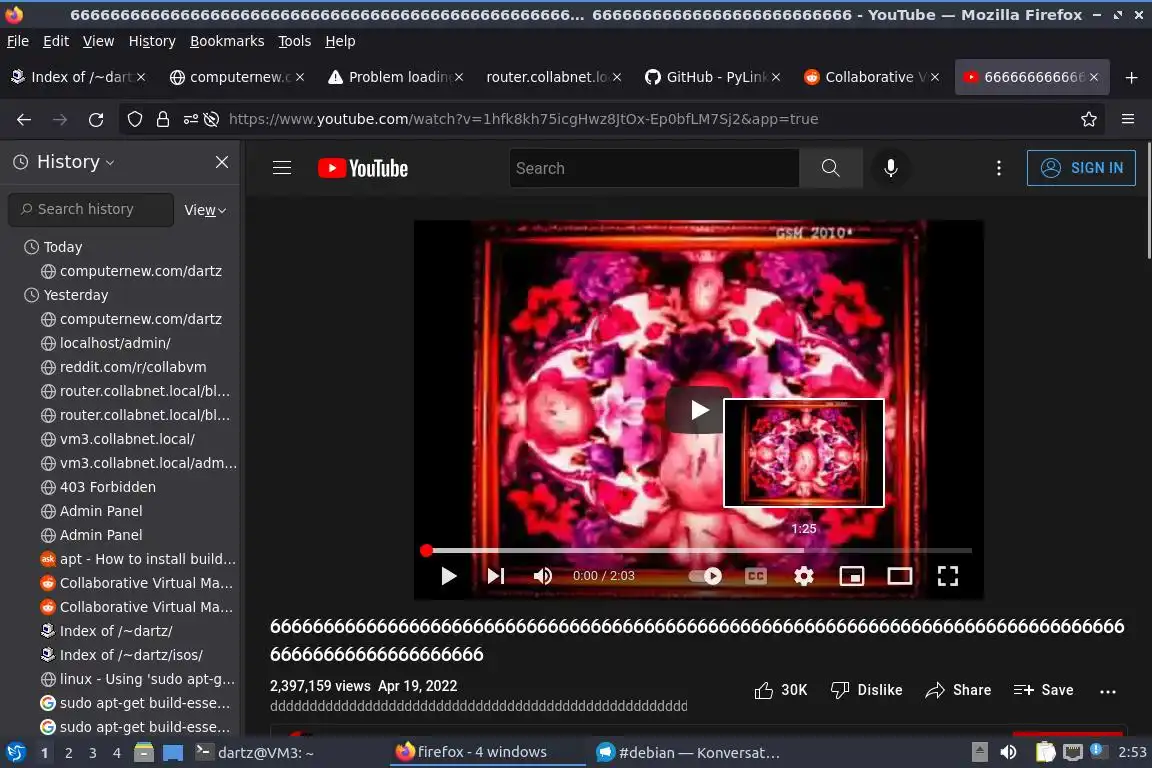Open the Tools menu
Viewport: 1152px width, 768px height.
(295, 41)
